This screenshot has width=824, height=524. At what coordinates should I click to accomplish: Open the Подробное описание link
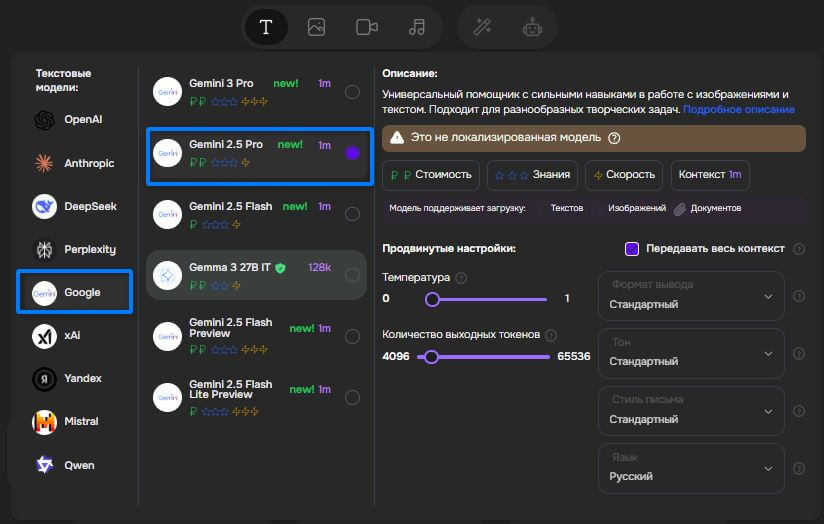(x=739, y=109)
